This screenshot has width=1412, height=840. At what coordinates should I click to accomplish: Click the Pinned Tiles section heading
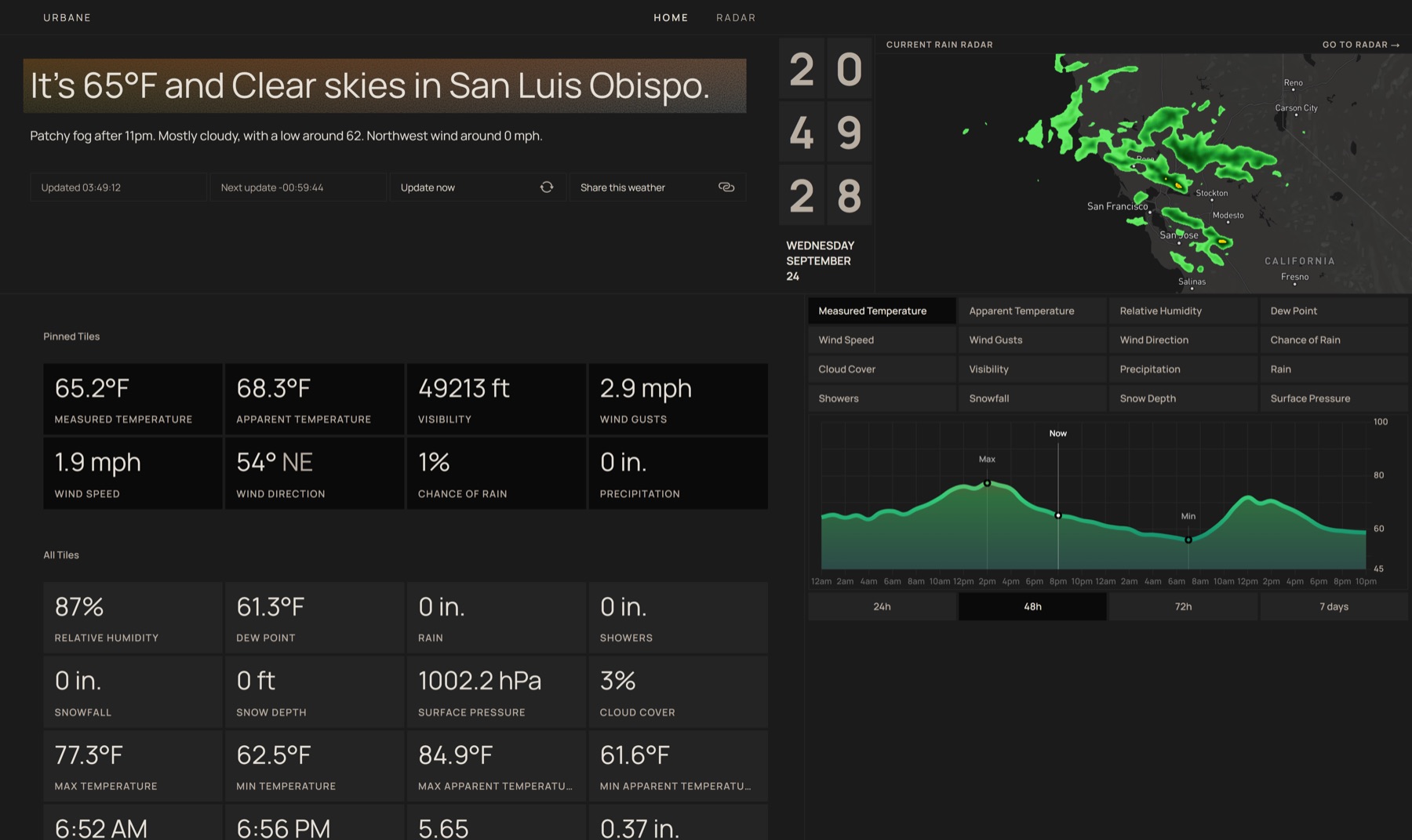[x=71, y=336]
